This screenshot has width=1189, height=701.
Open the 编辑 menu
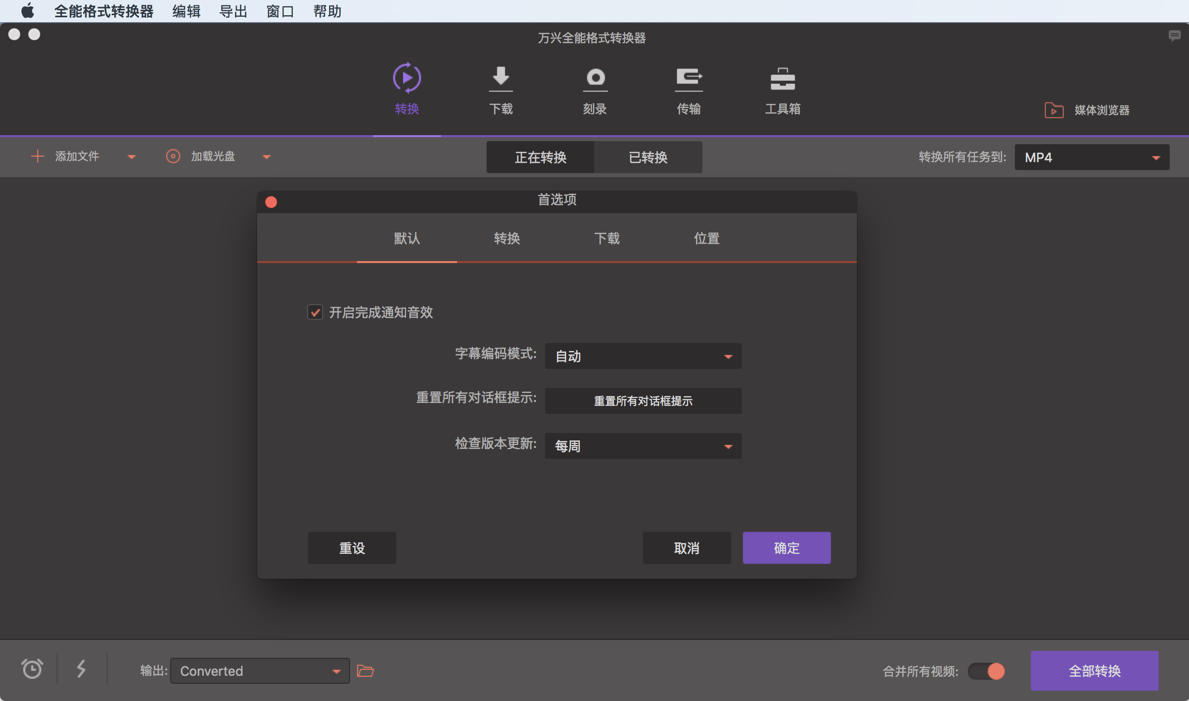click(x=187, y=11)
